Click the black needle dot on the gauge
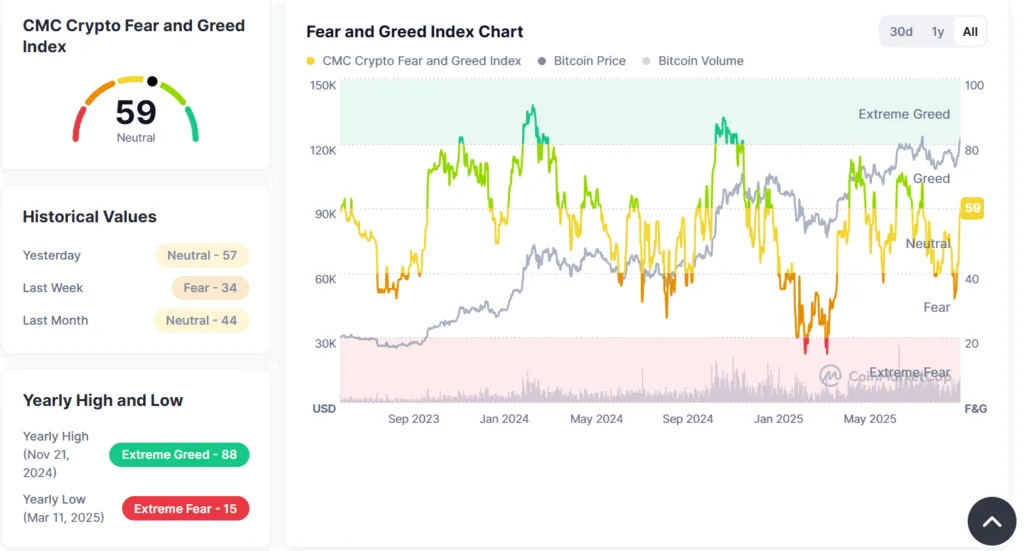Screen dimensions: 1024x551 pos(152,81)
